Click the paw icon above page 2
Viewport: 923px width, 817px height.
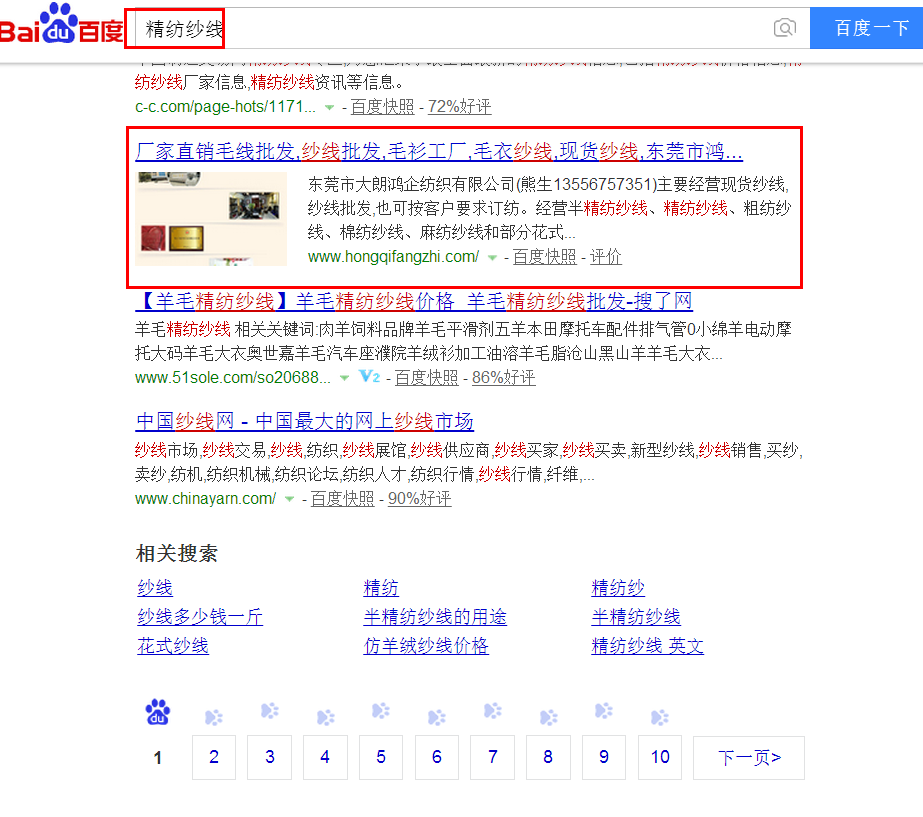pyautogui.click(x=214, y=717)
